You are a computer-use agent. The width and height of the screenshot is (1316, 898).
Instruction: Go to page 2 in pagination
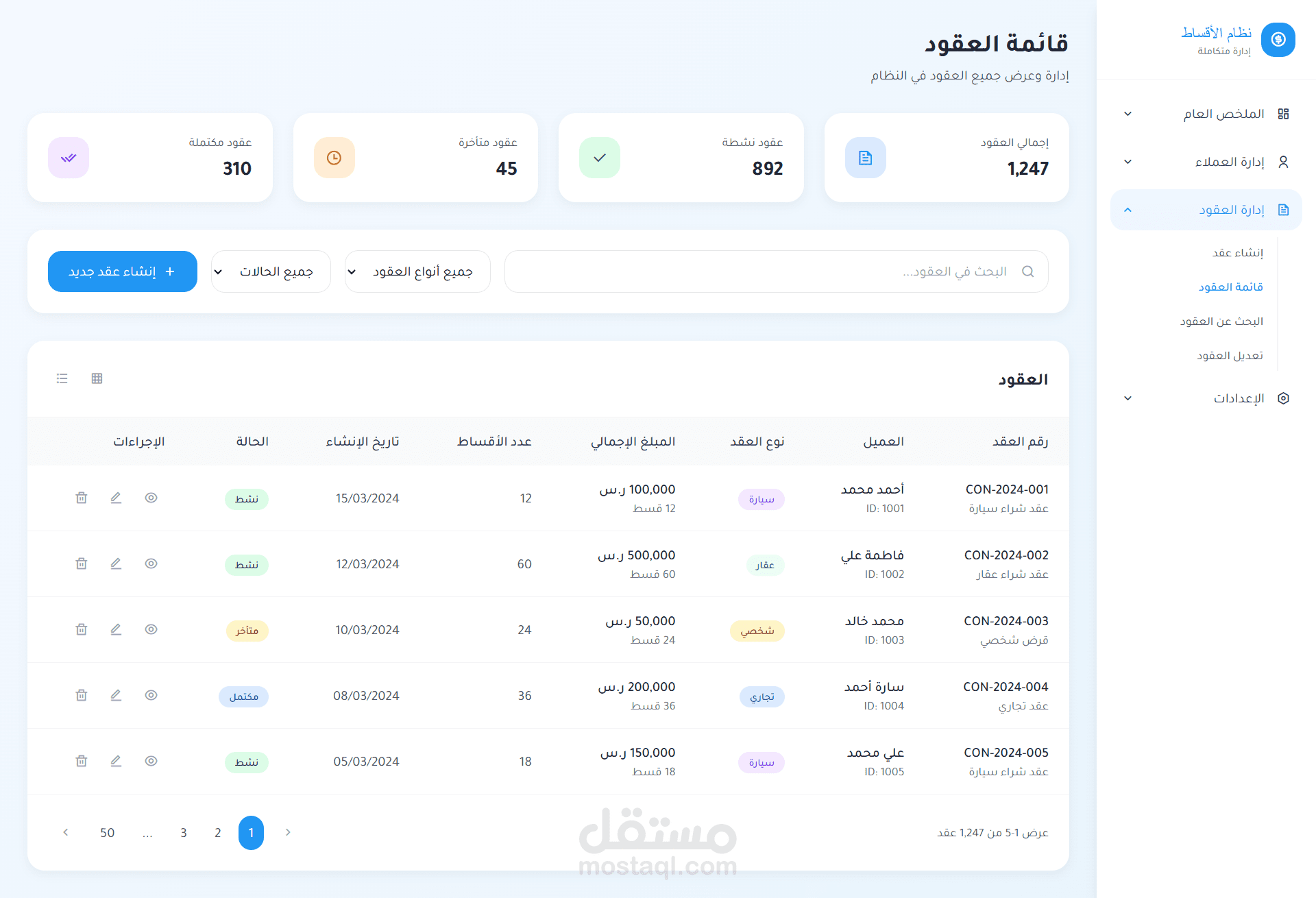217,833
